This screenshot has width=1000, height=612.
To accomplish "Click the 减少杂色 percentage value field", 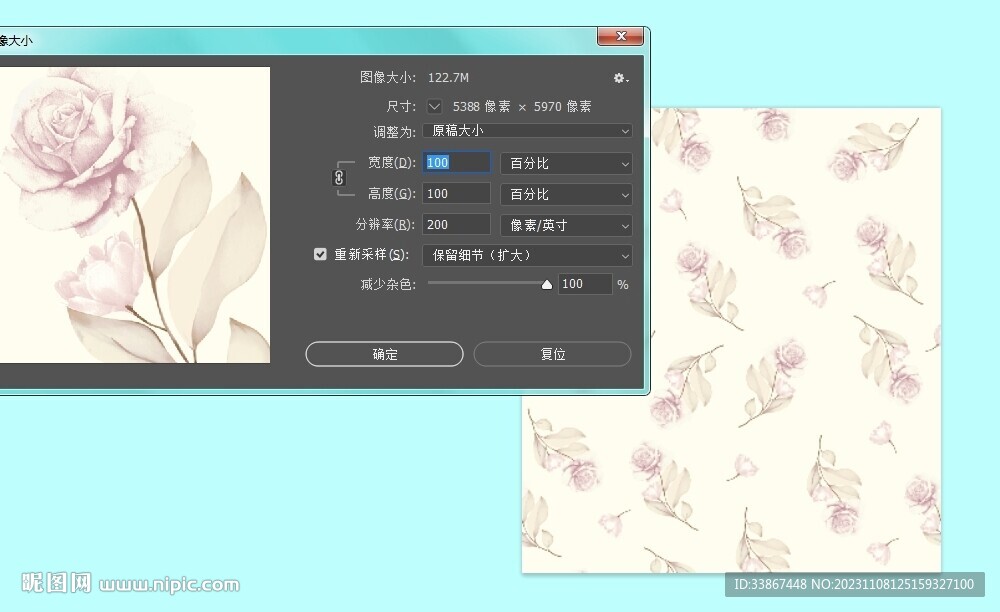I will [585, 284].
